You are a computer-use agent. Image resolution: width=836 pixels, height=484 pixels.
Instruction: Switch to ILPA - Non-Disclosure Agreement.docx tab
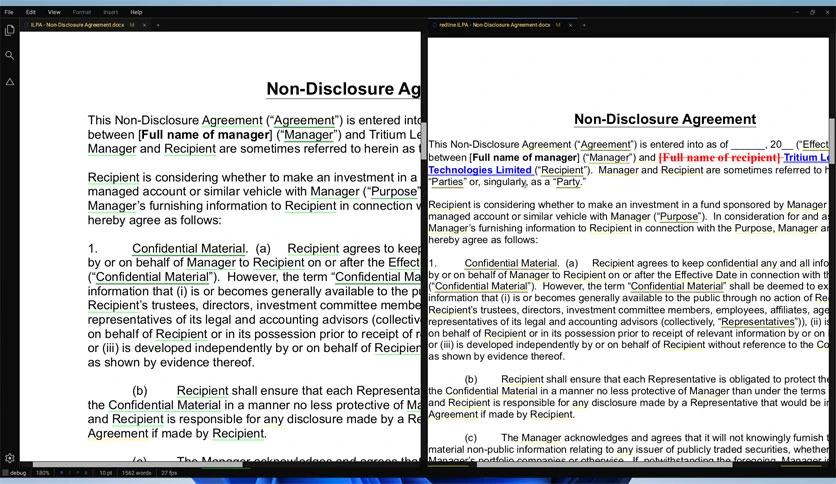77,25
